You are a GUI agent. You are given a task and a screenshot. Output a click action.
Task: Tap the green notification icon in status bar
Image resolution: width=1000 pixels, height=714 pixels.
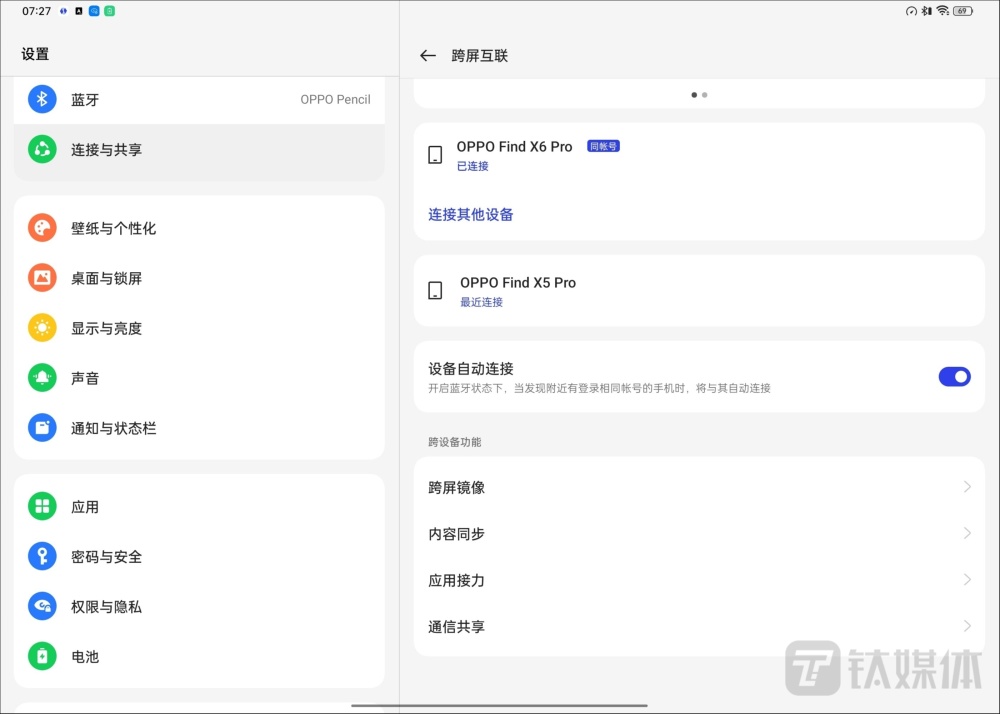coord(110,11)
